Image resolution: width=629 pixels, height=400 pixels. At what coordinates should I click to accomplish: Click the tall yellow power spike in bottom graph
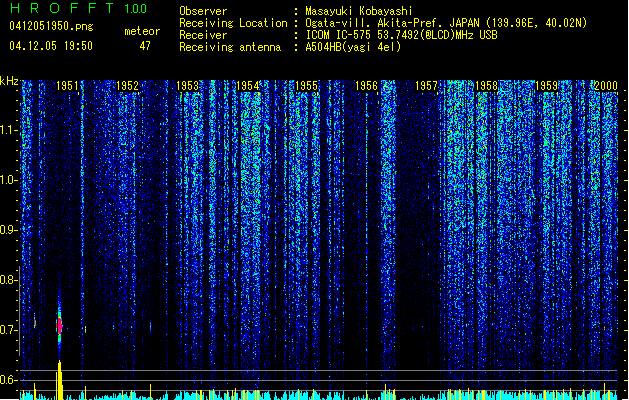59,380
